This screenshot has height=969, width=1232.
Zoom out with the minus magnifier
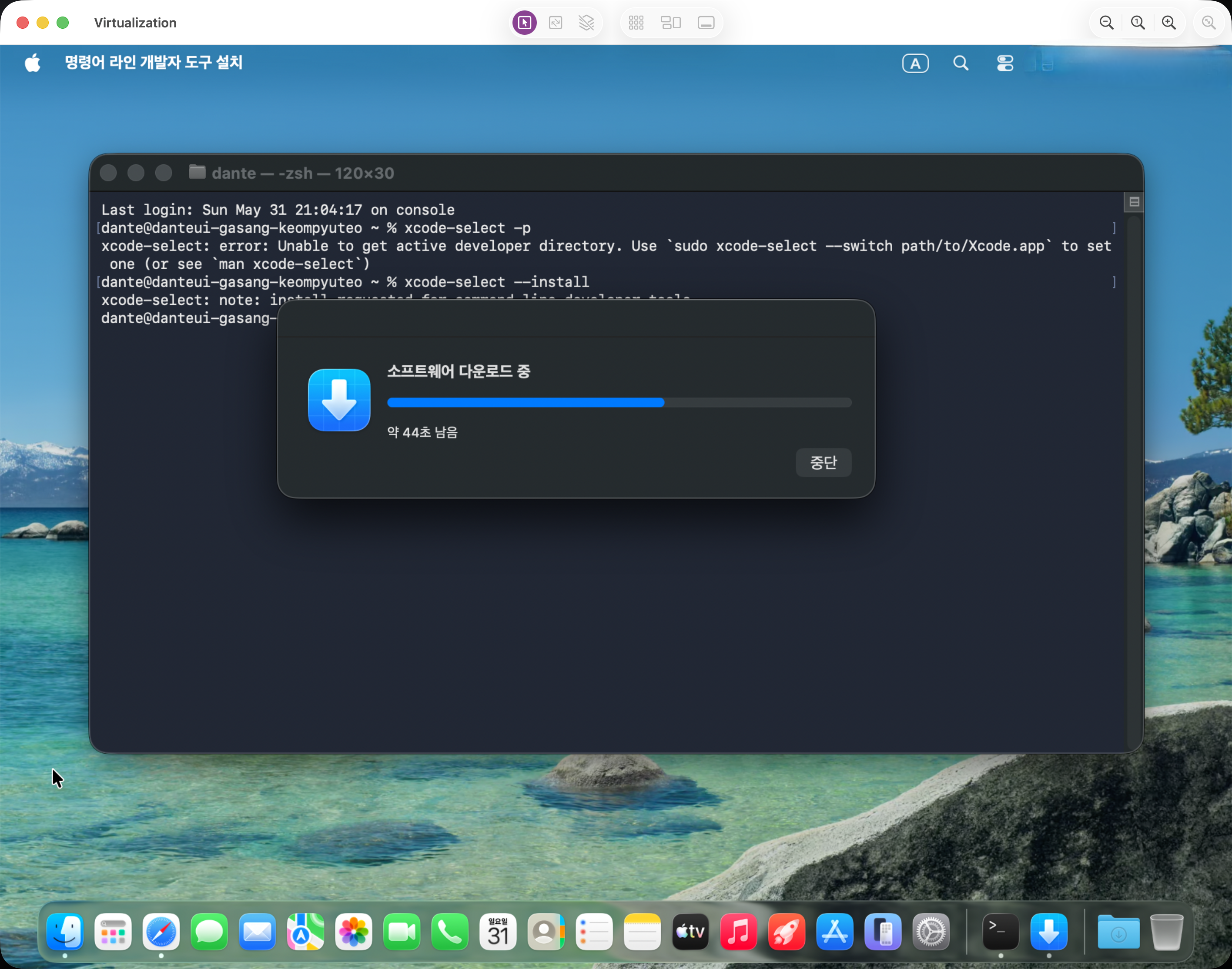(x=1107, y=23)
